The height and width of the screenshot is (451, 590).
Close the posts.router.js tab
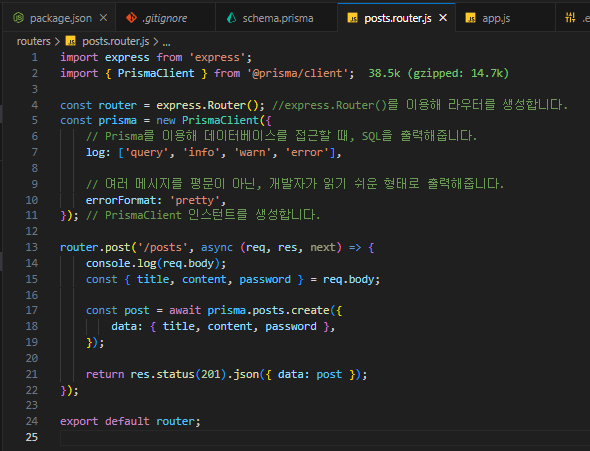[x=443, y=18]
